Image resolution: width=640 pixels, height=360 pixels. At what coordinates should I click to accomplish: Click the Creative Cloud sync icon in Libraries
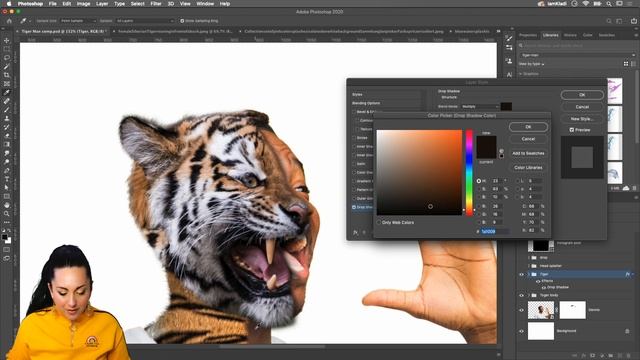tap(626, 188)
